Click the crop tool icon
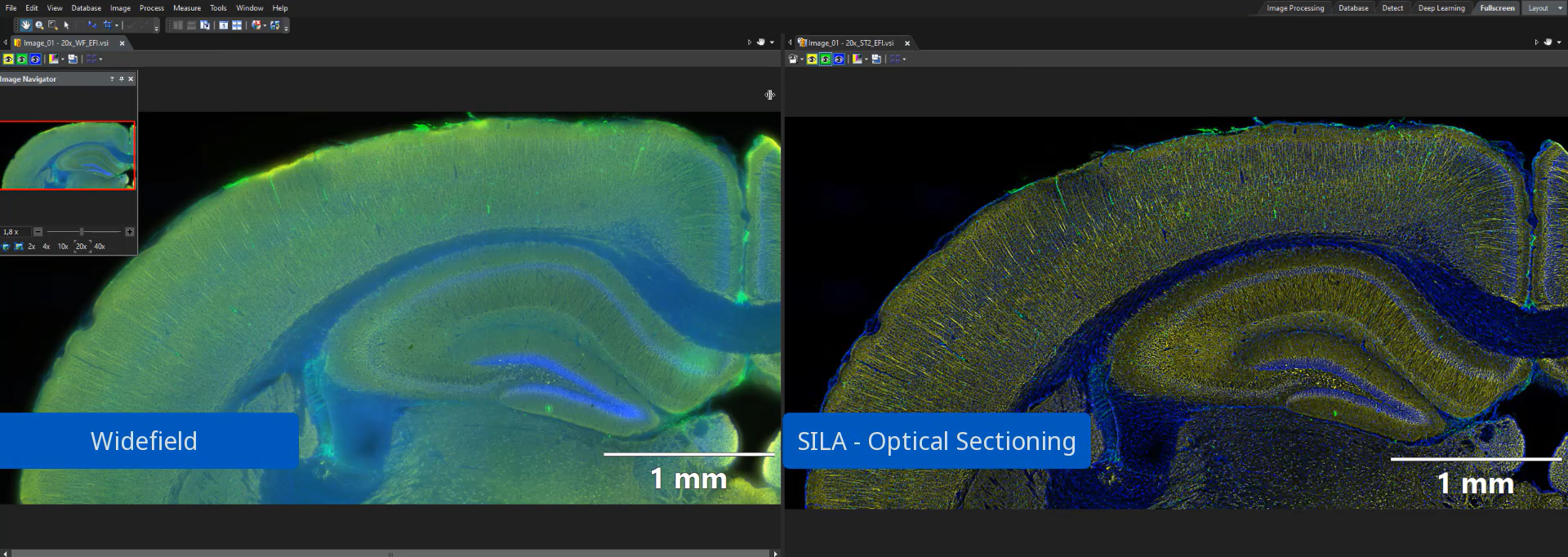 coord(107,25)
